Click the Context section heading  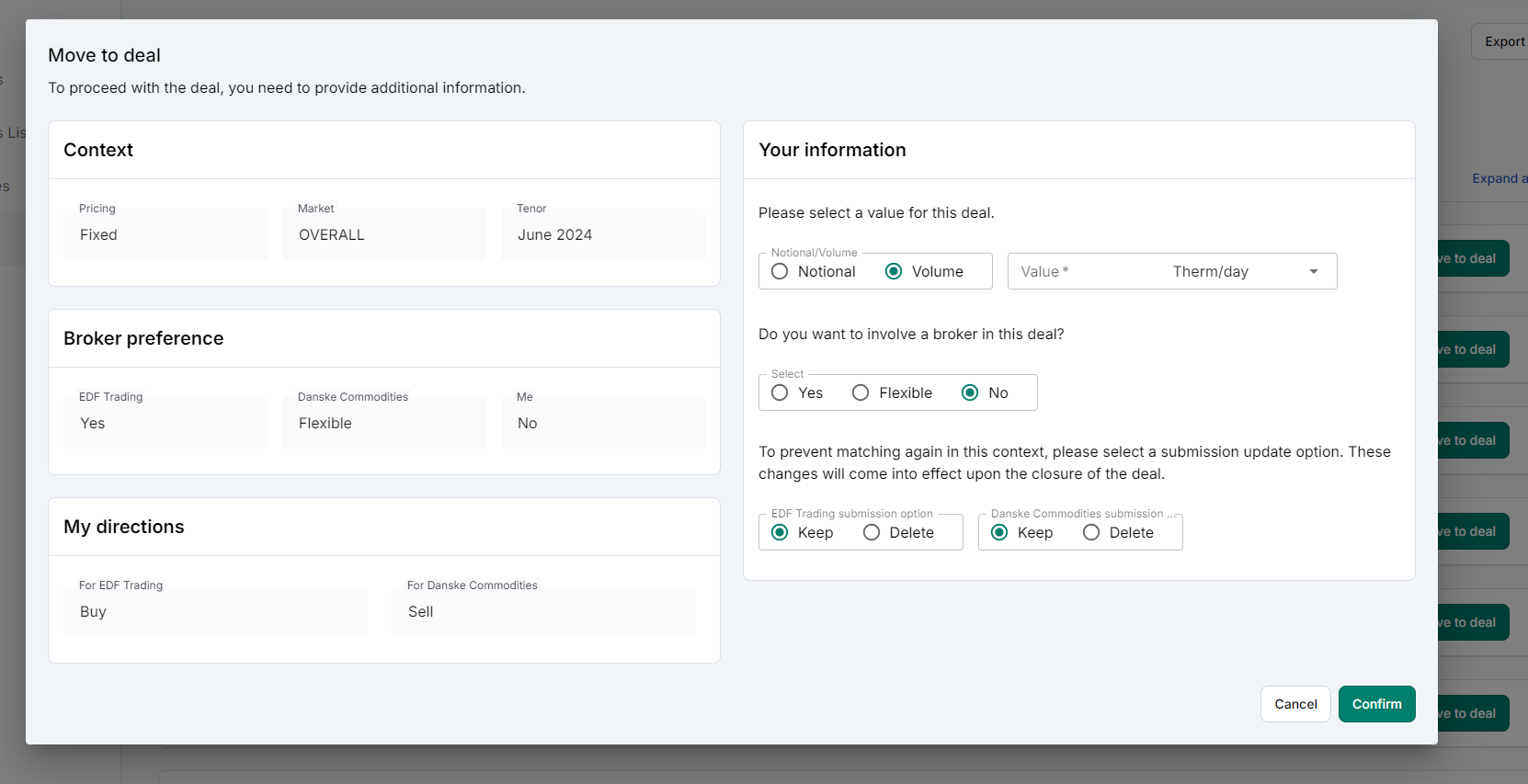(x=98, y=150)
